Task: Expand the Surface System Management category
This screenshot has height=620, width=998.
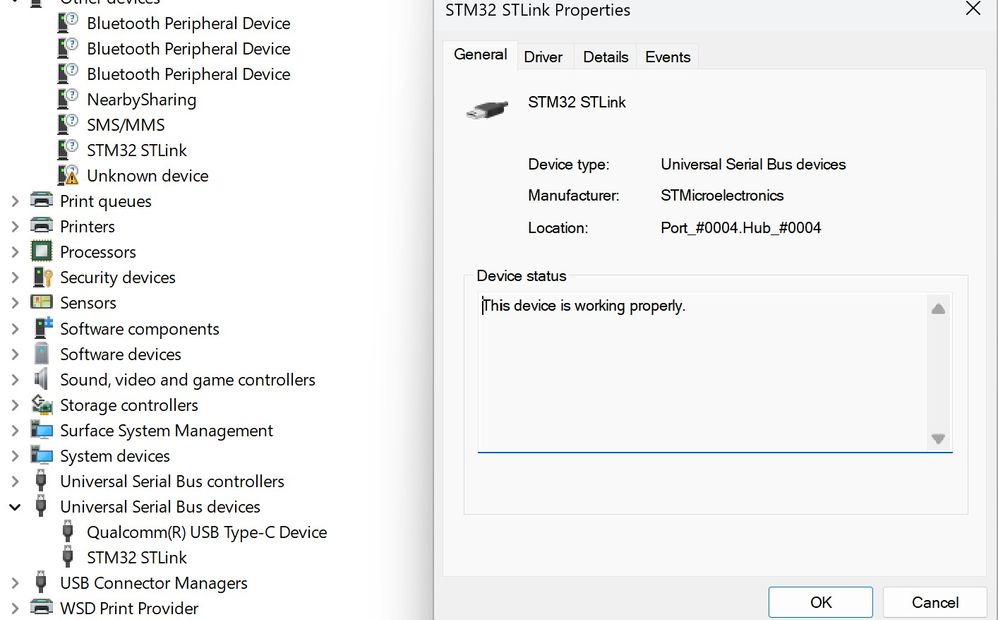Action: [x=15, y=430]
